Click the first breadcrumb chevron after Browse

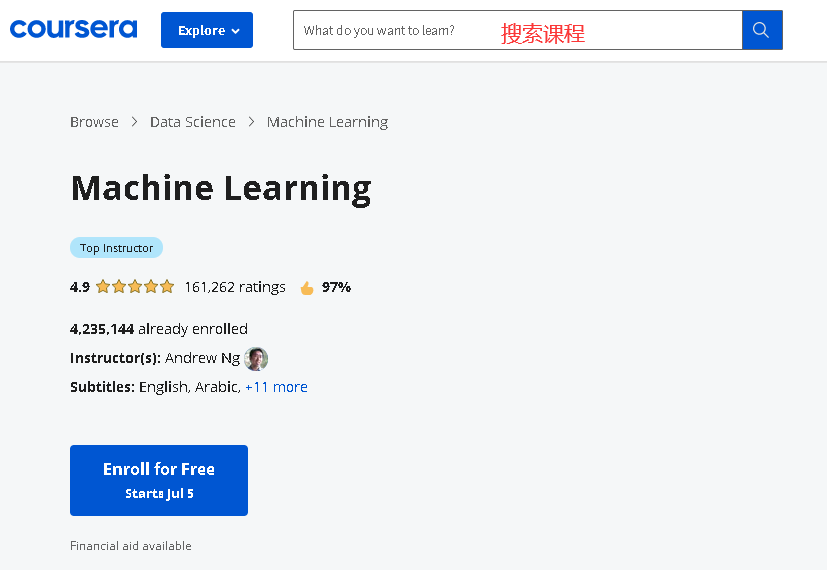[x=135, y=122]
